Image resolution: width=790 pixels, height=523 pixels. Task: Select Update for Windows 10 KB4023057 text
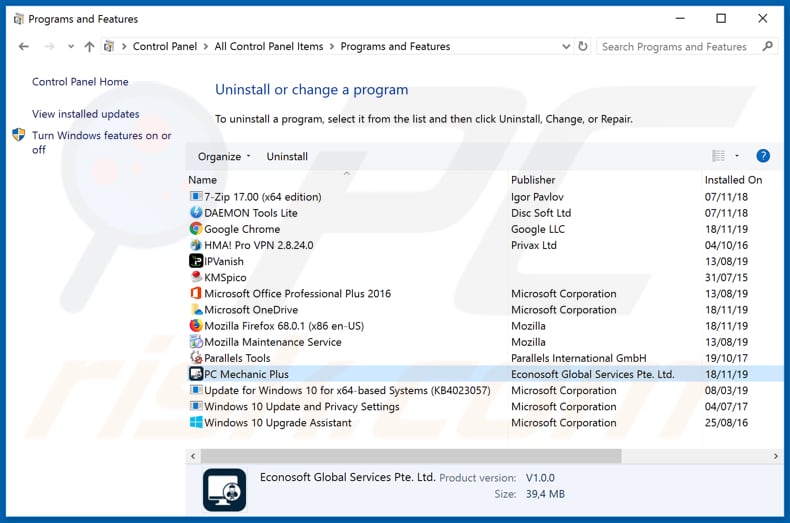[347, 390]
